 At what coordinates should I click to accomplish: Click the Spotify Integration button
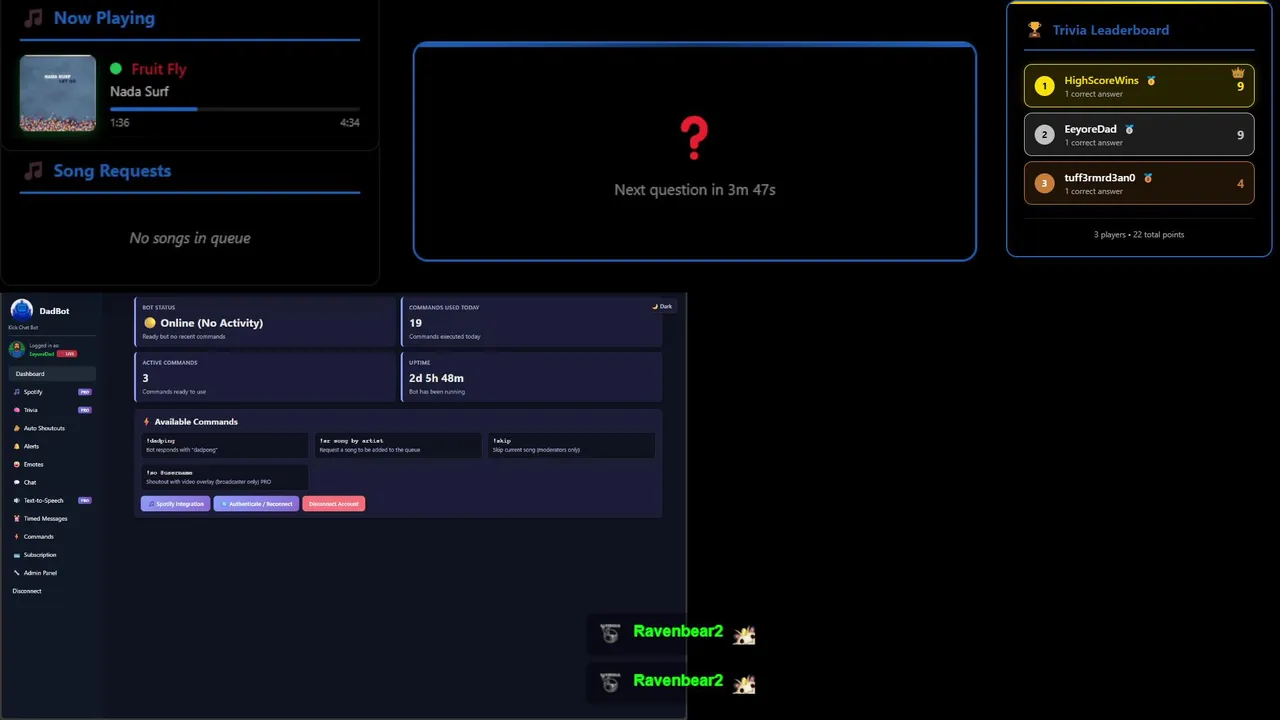(176, 504)
